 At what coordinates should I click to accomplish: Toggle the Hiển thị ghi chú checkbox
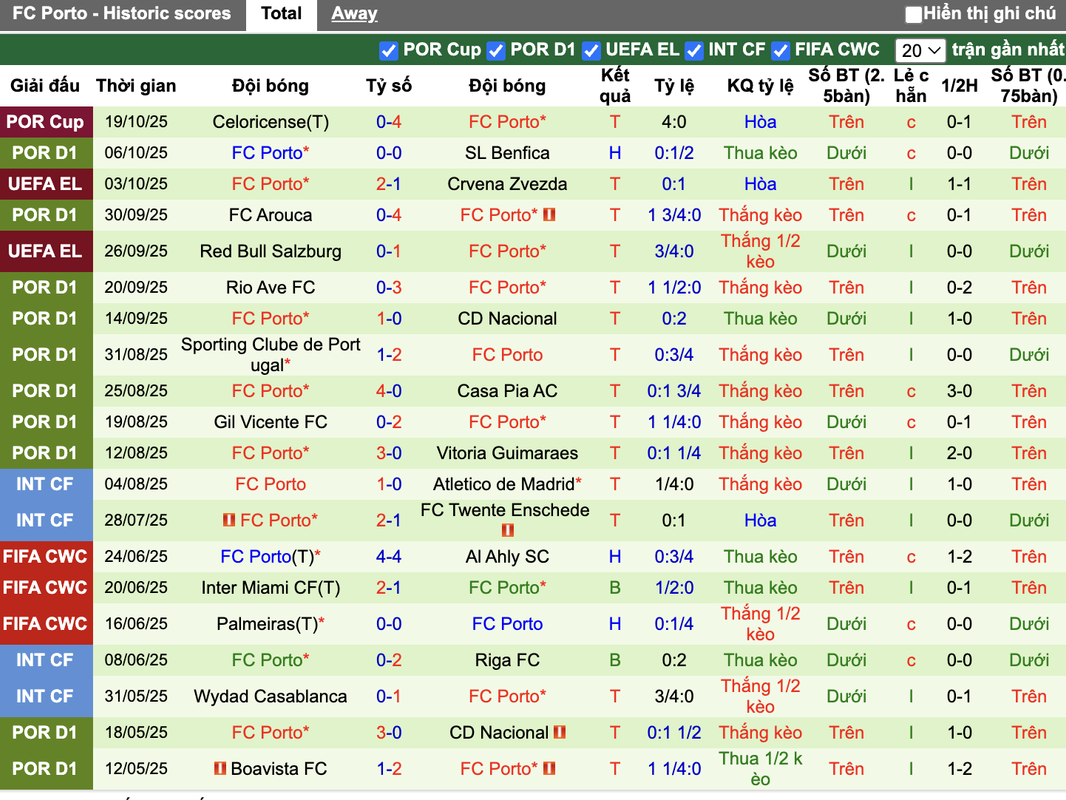(914, 14)
